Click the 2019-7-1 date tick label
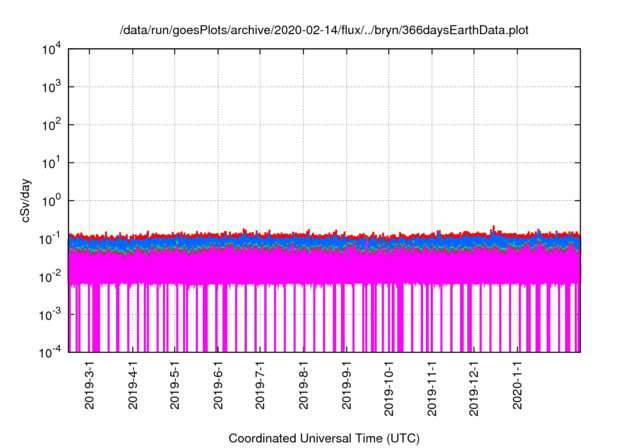This screenshot has width=640, height=448. (260, 384)
